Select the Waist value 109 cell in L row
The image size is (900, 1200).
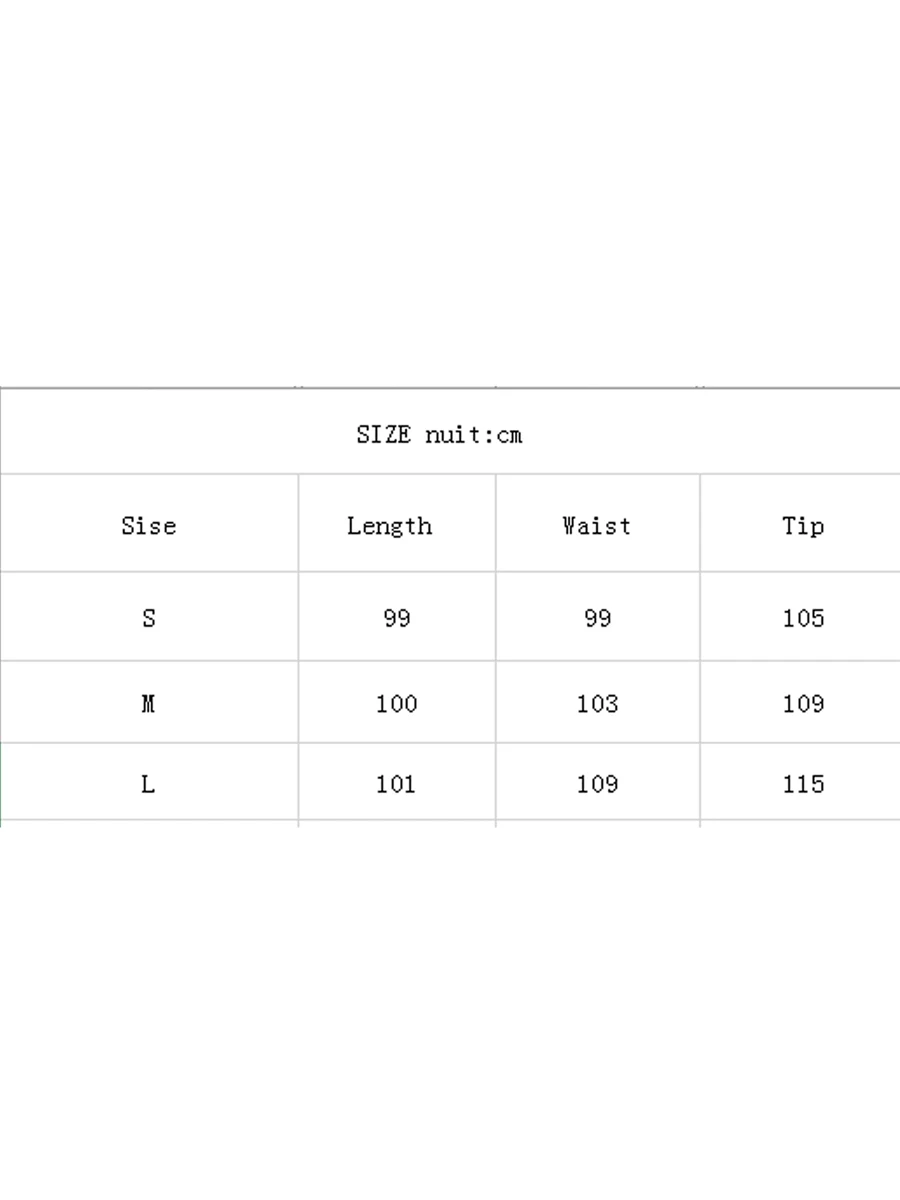[598, 782]
